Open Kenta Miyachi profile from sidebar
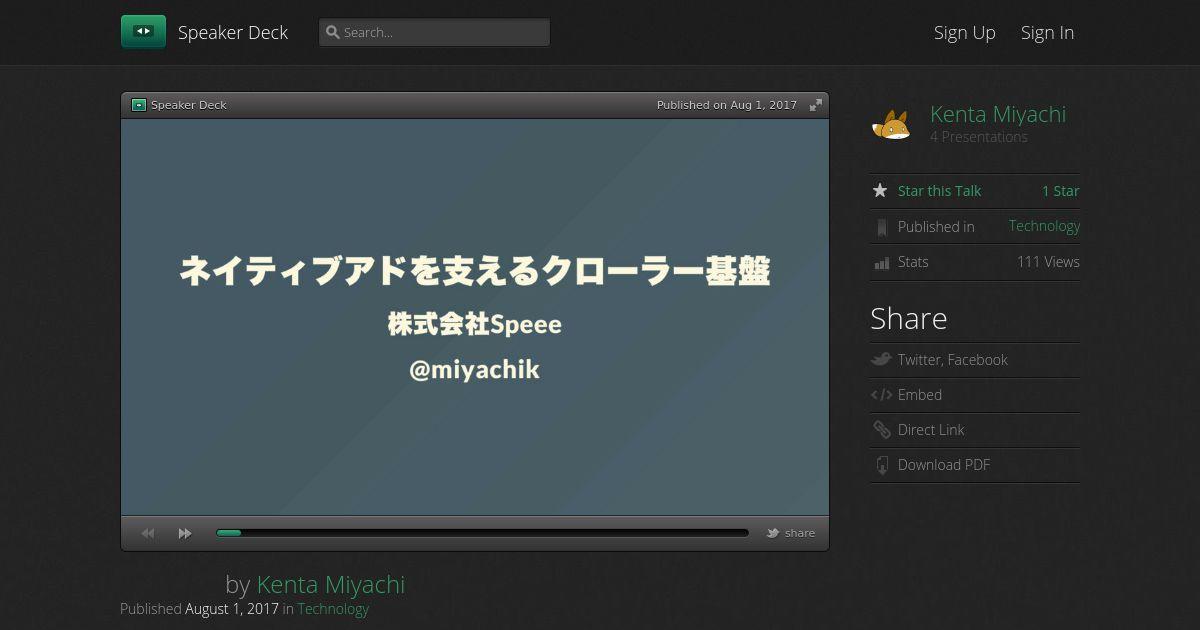Image resolution: width=1200 pixels, height=630 pixels. click(x=998, y=114)
